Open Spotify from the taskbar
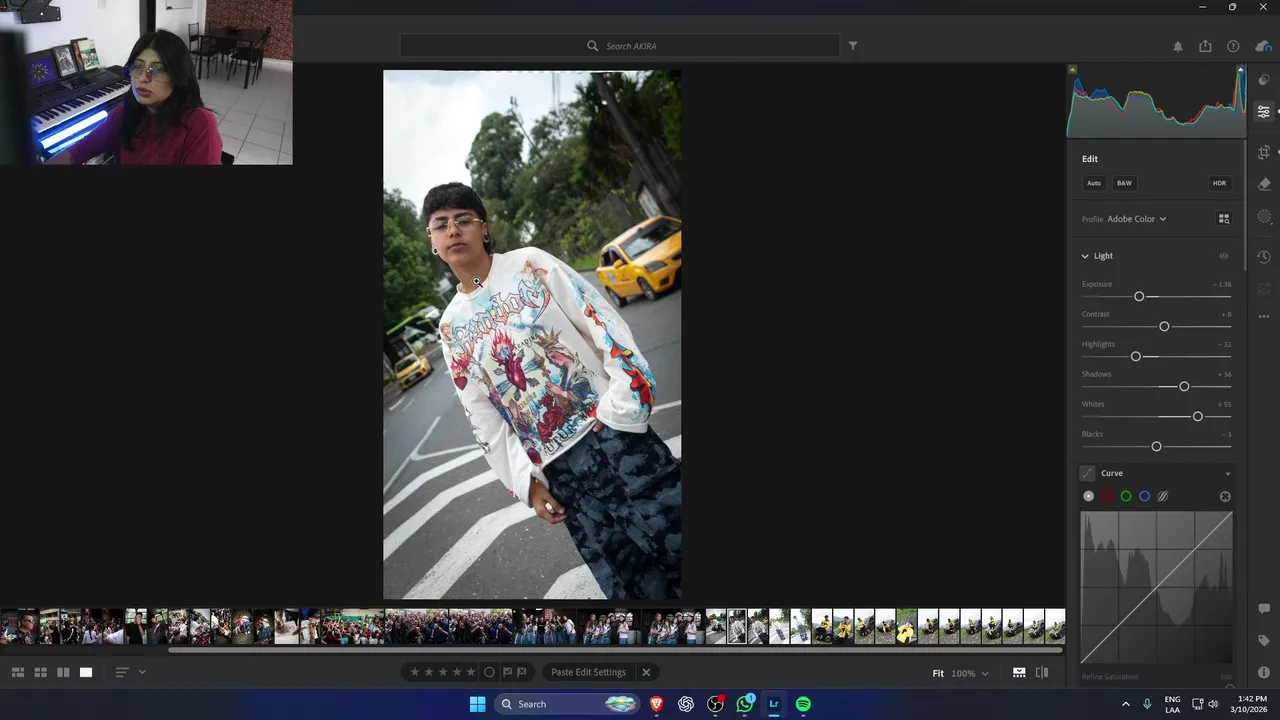The height and width of the screenshot is (720, 1280). click(x=803, y=704)
